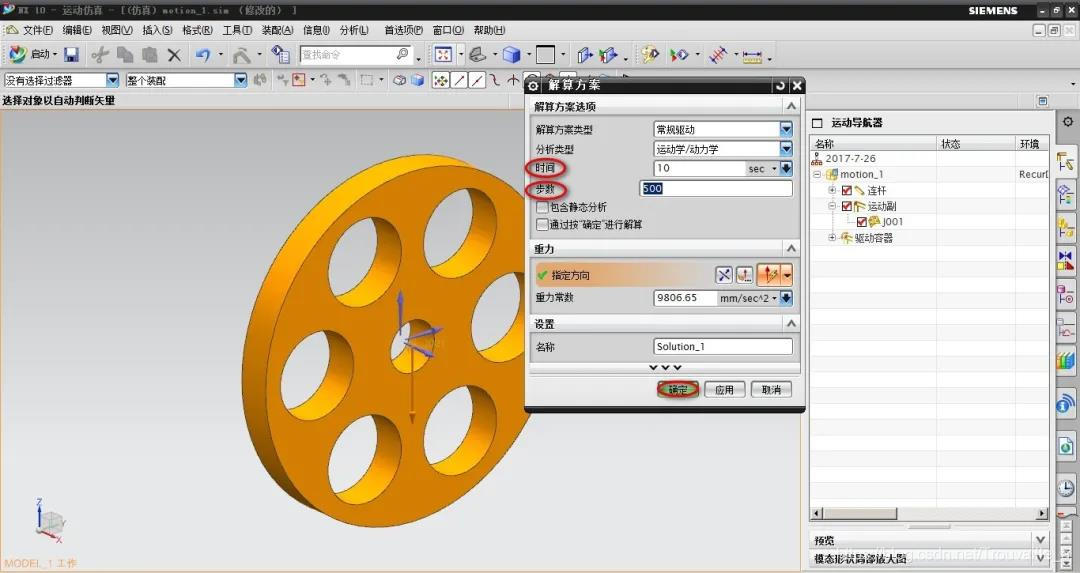The height and width of the screenshot is (573, 1080).
Task: Click the Delete X icon in toolbar
Action: coord(174,54)
